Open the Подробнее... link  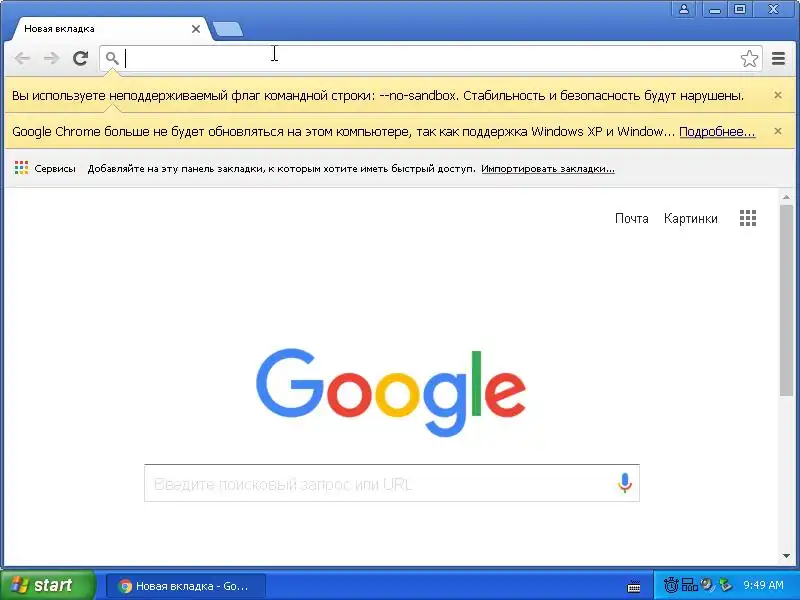(x=717, y=132)
